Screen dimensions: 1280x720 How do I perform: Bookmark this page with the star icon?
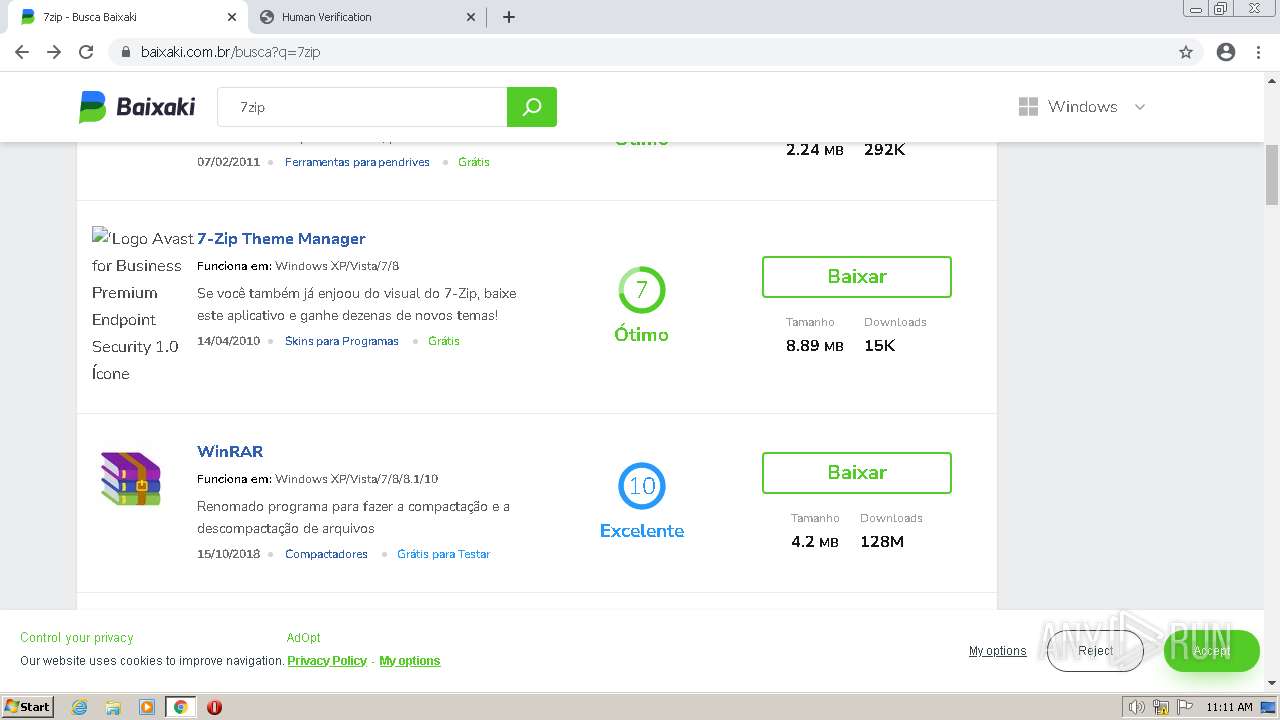[1186, 52]
